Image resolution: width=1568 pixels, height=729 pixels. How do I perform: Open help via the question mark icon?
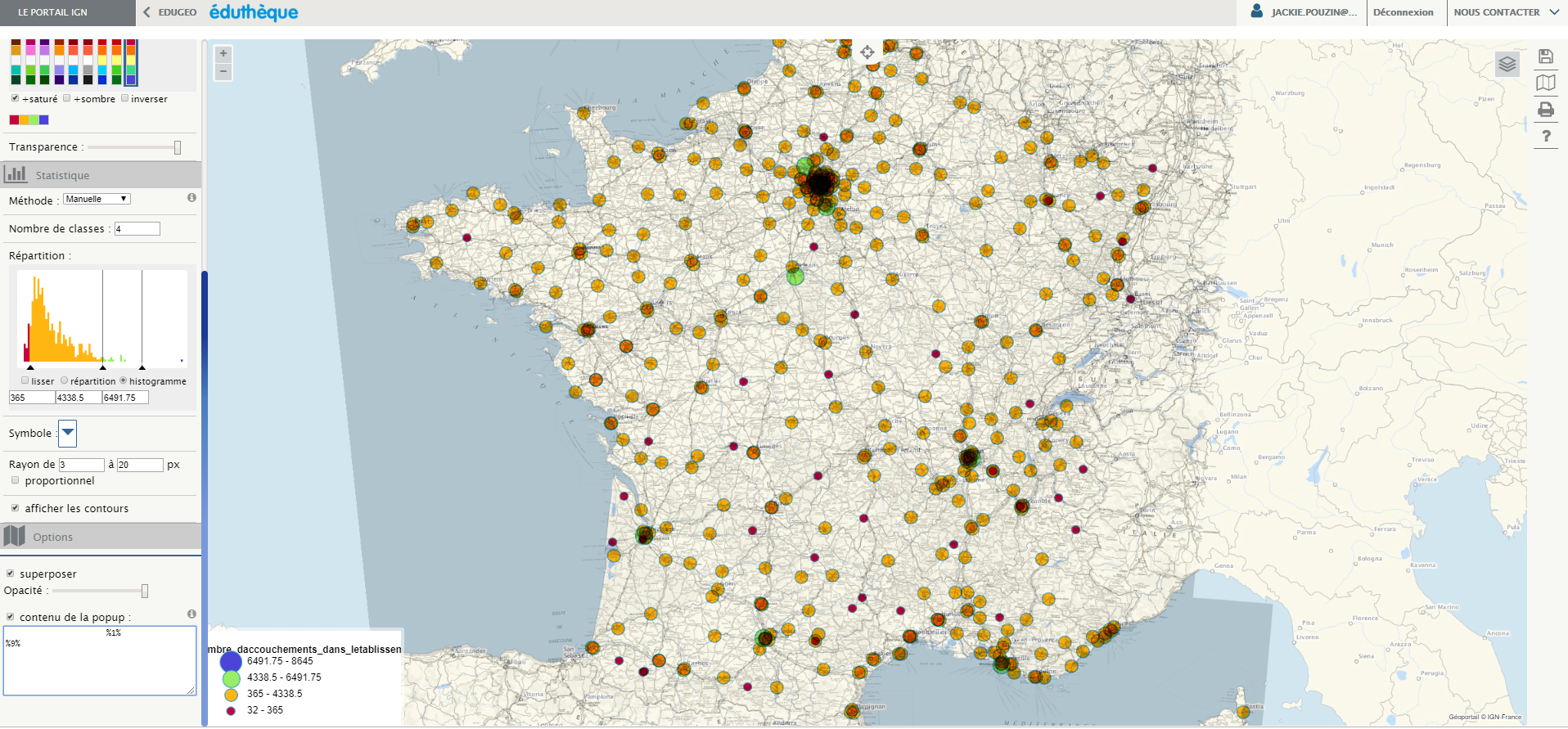[1546, 136]
